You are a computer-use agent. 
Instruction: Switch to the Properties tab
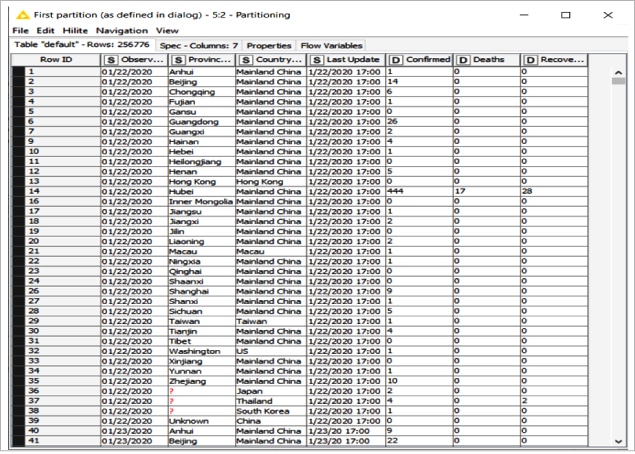click(269, 45)
